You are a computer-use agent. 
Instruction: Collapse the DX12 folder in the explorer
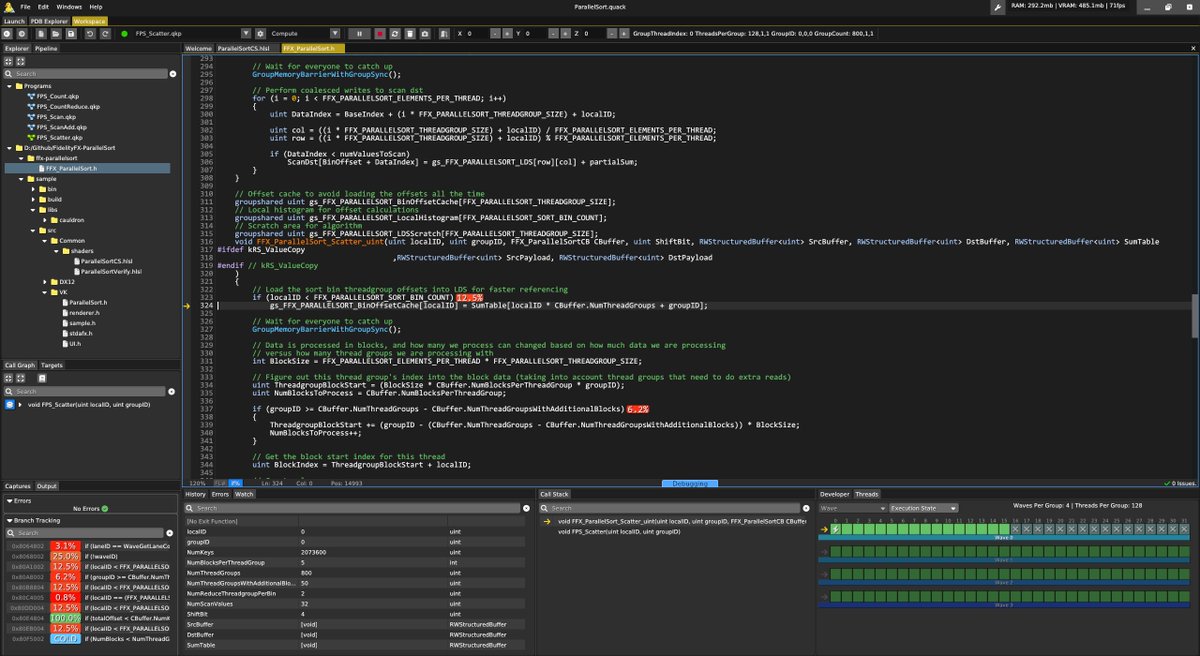(45, 281)
